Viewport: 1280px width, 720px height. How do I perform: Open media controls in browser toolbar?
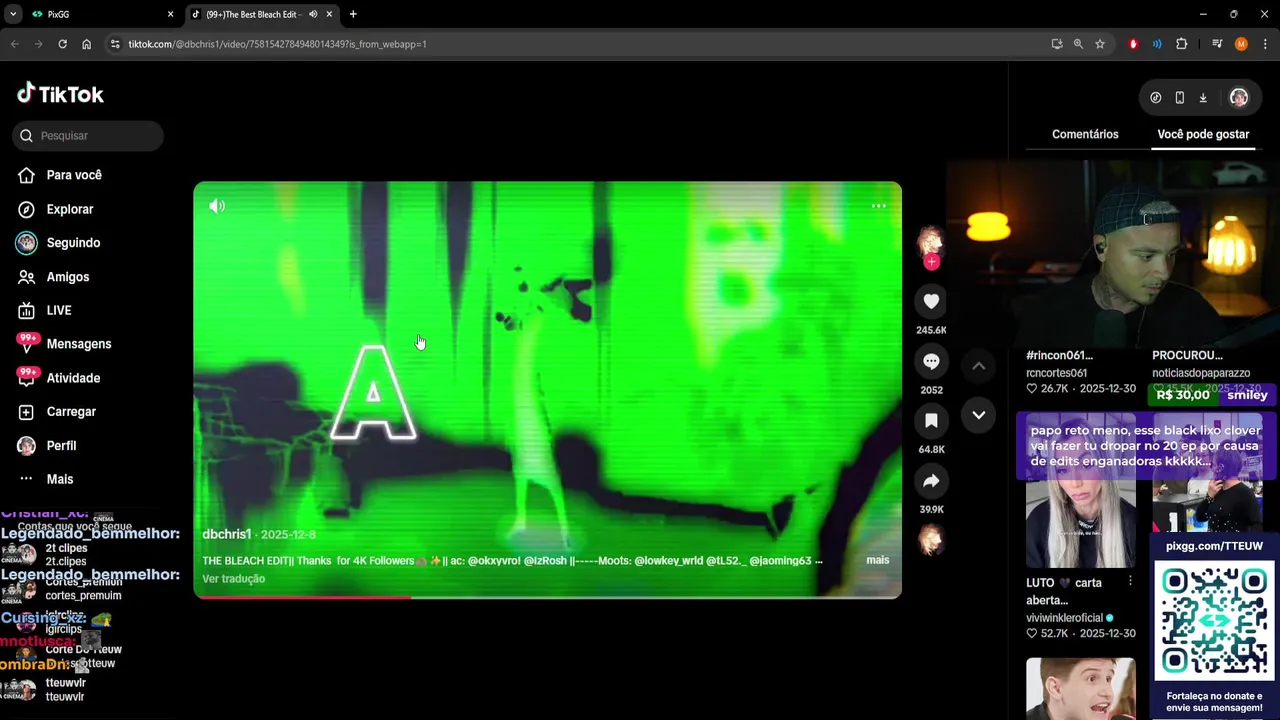(1217, 44)
